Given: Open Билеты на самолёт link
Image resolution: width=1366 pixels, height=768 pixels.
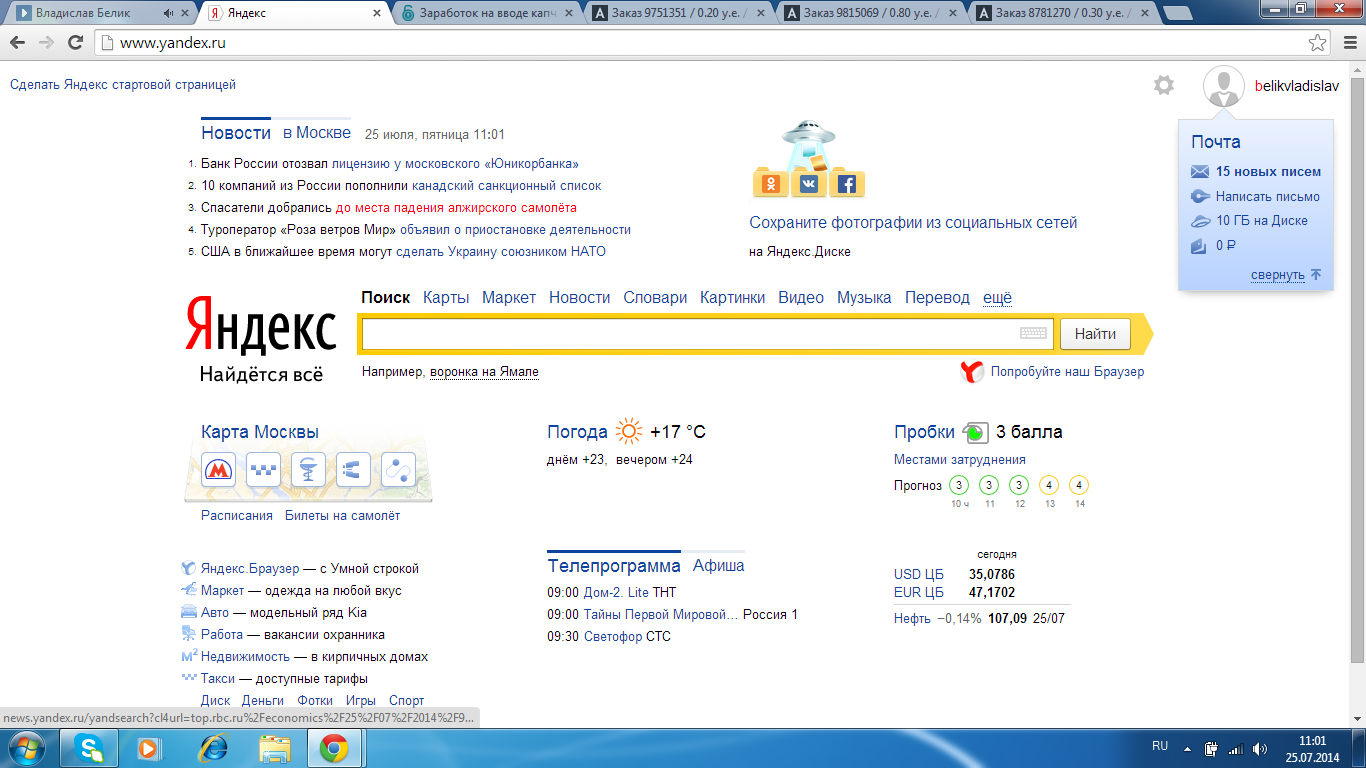Looking at the screenshot, I should [x=342, y=516].
